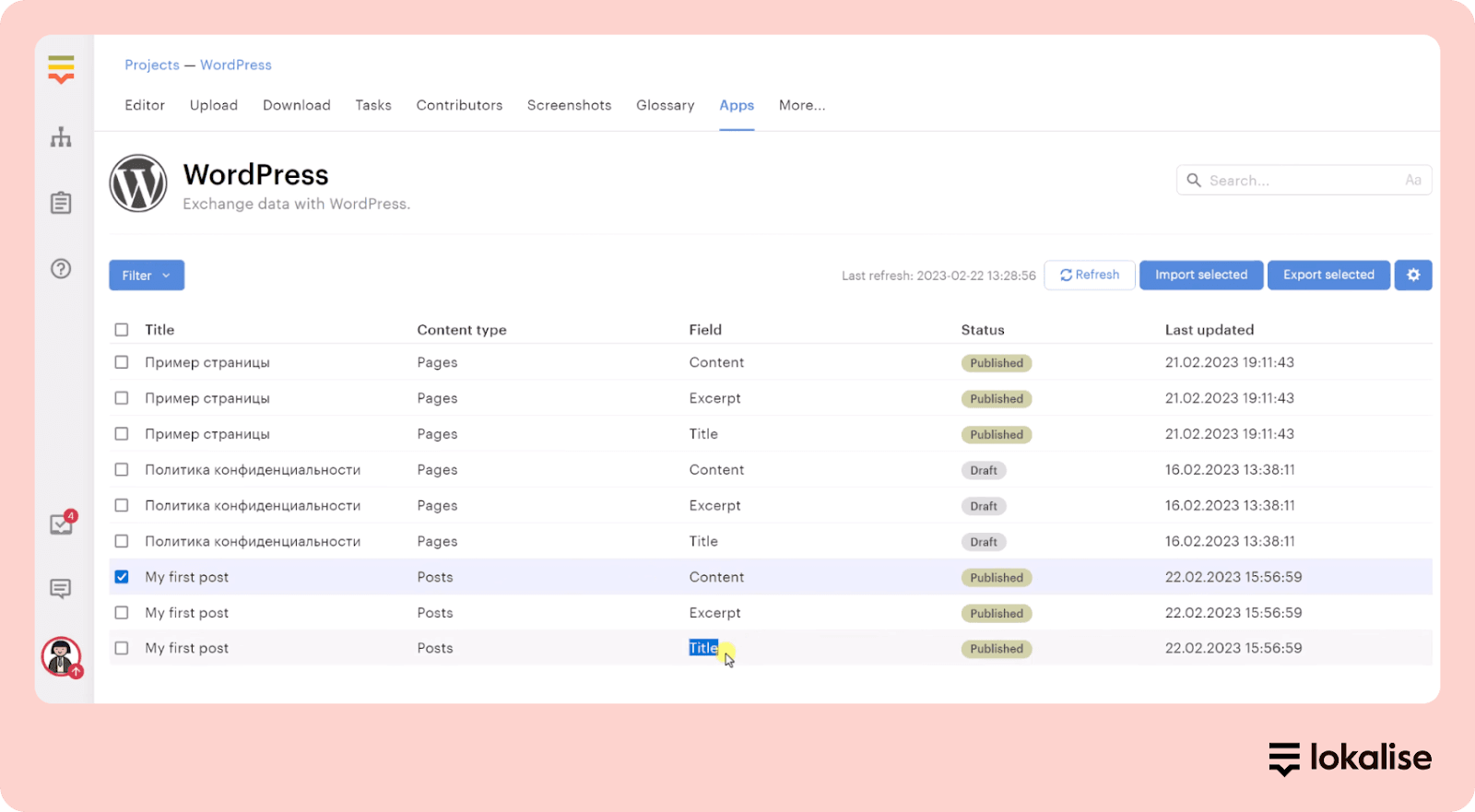Uncheck the My first post Content row
The width and height of the screenshot is (1475, 812).
(x=122, y=577)
